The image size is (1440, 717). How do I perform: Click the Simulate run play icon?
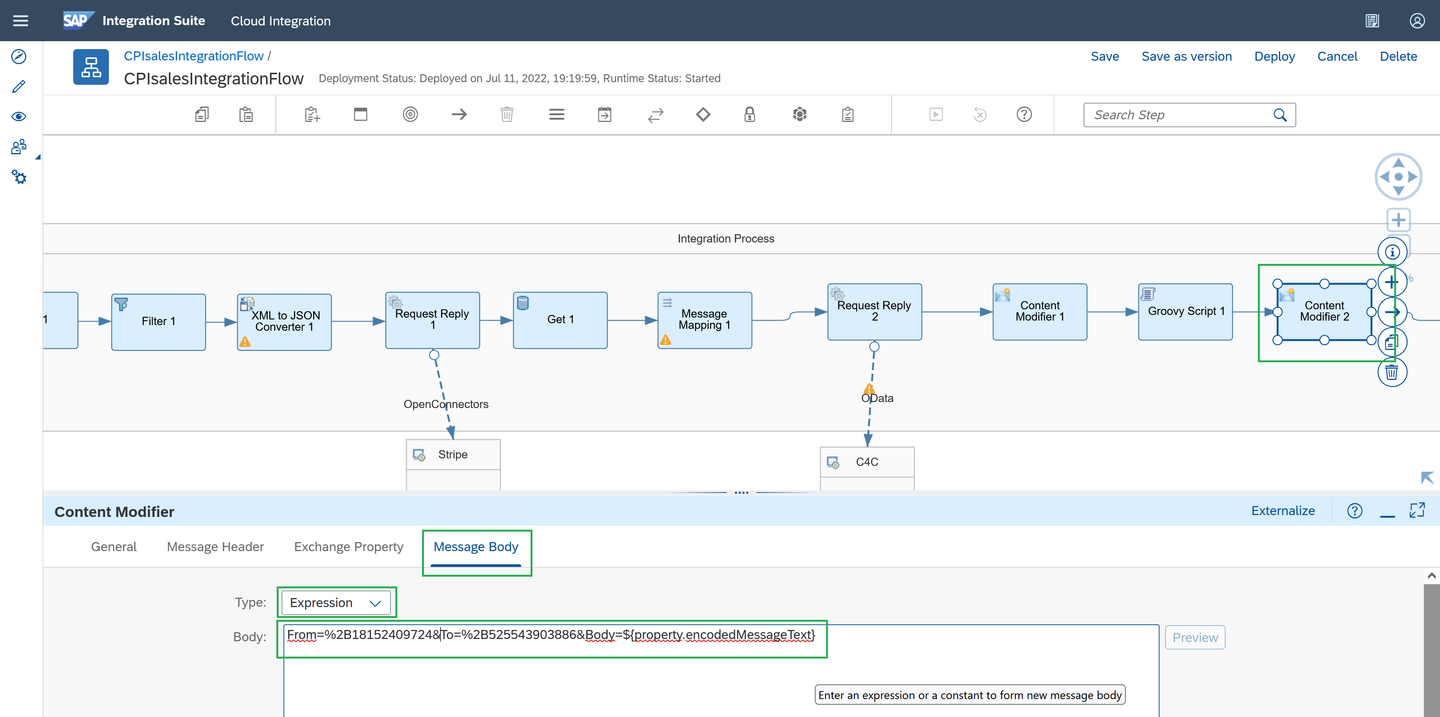[936, 115]
